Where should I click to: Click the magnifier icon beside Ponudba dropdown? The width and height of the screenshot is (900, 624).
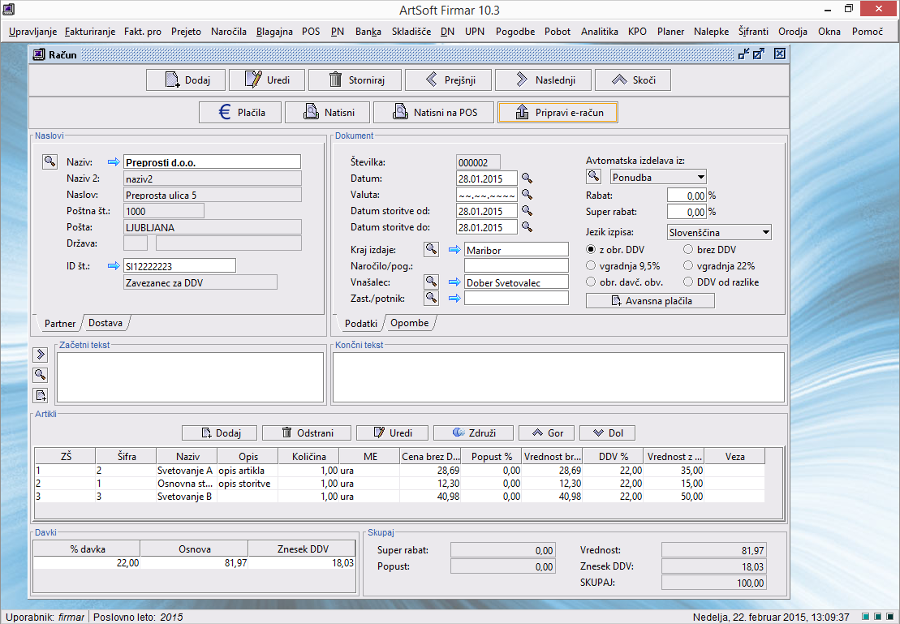click(593, 177)
